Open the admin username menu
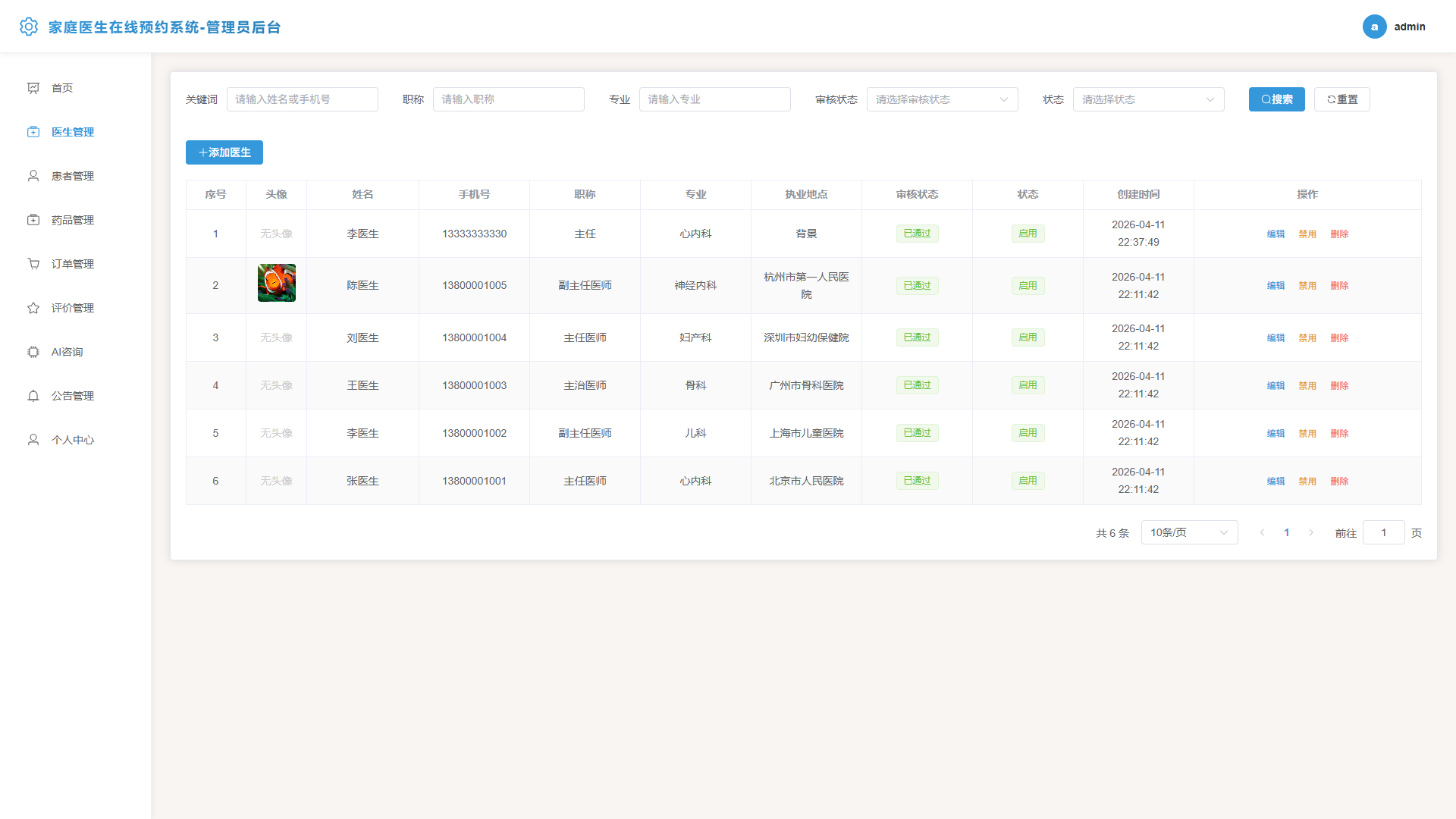The height and width of the screenshot is (819, 1456). pyautogui.click(x=1409, y=27)
